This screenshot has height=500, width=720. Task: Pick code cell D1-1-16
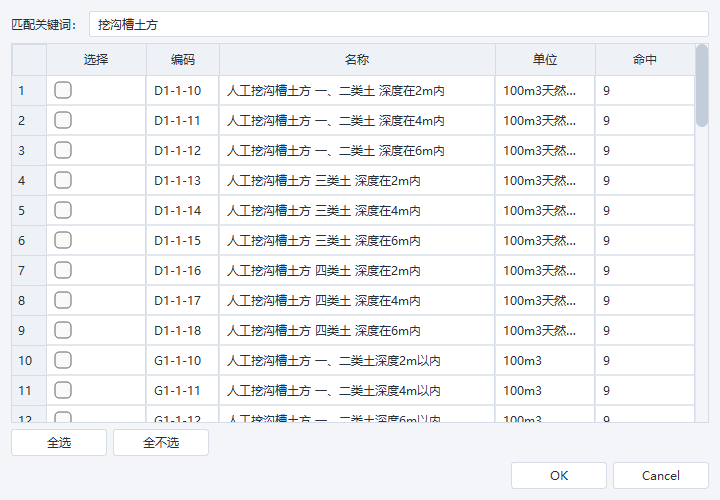pos(183,270)
